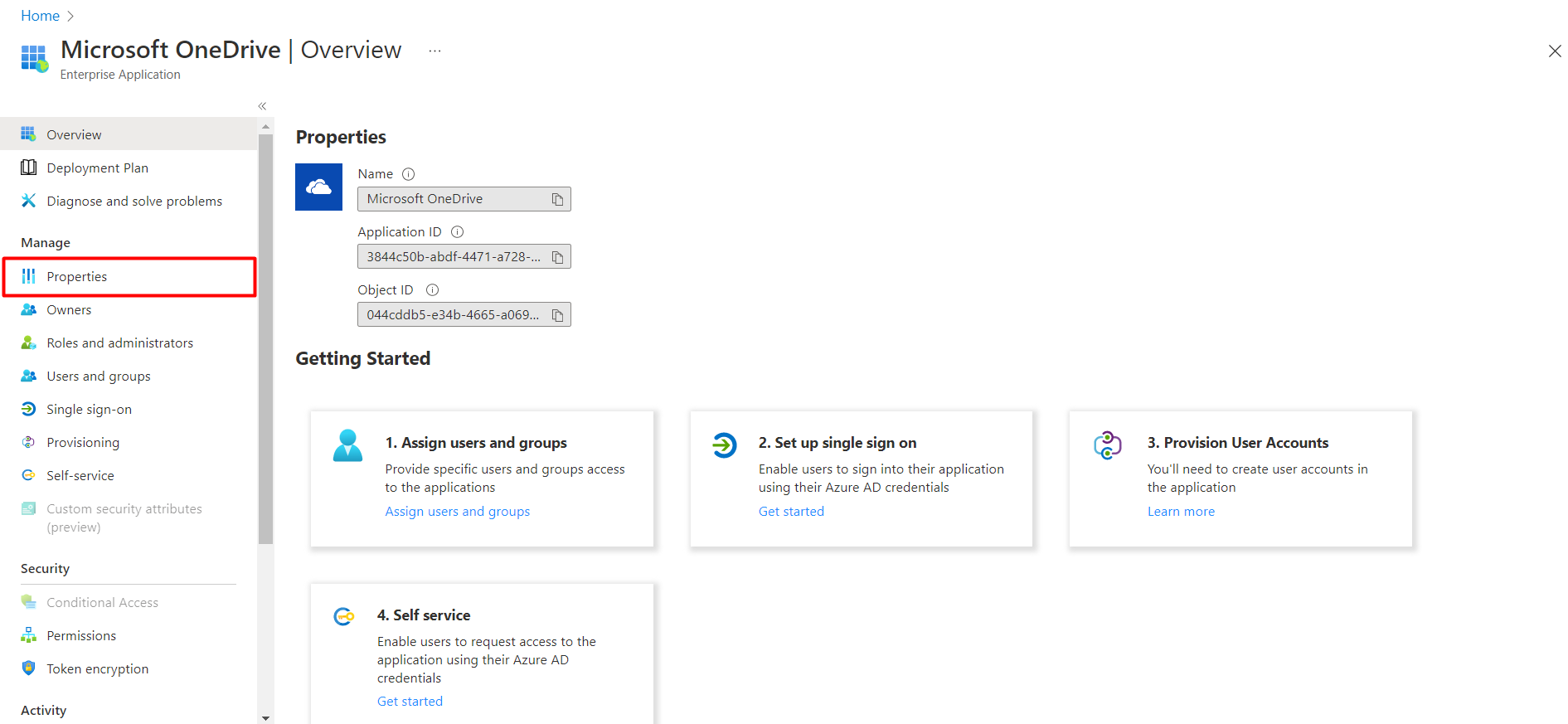The width and height of the screenshot is (1568, 724).
Task: Click the Set up single sign on card icon
Action: pyautogui.click(x=724, y=445)
